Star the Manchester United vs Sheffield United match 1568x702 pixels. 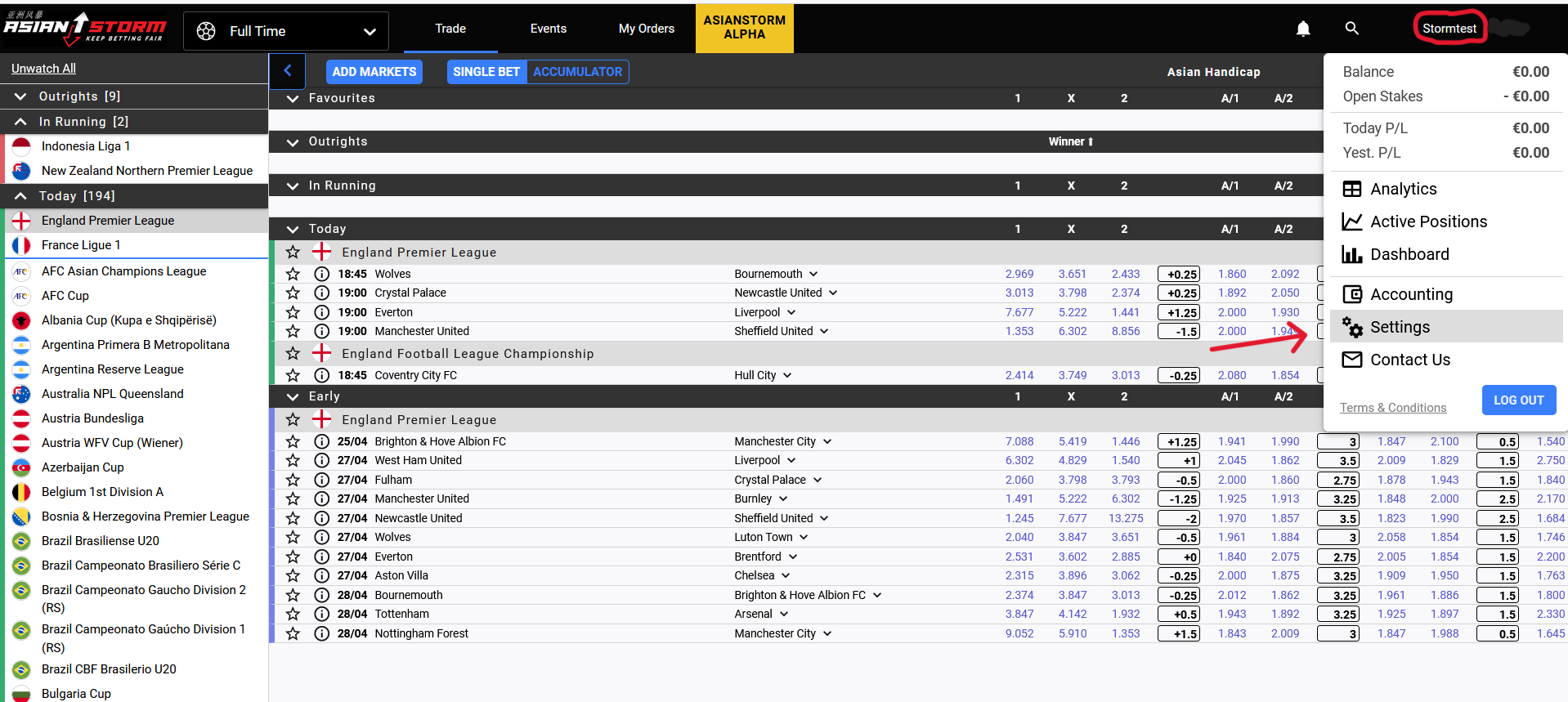pyautogui.click(x=293, y=331)
